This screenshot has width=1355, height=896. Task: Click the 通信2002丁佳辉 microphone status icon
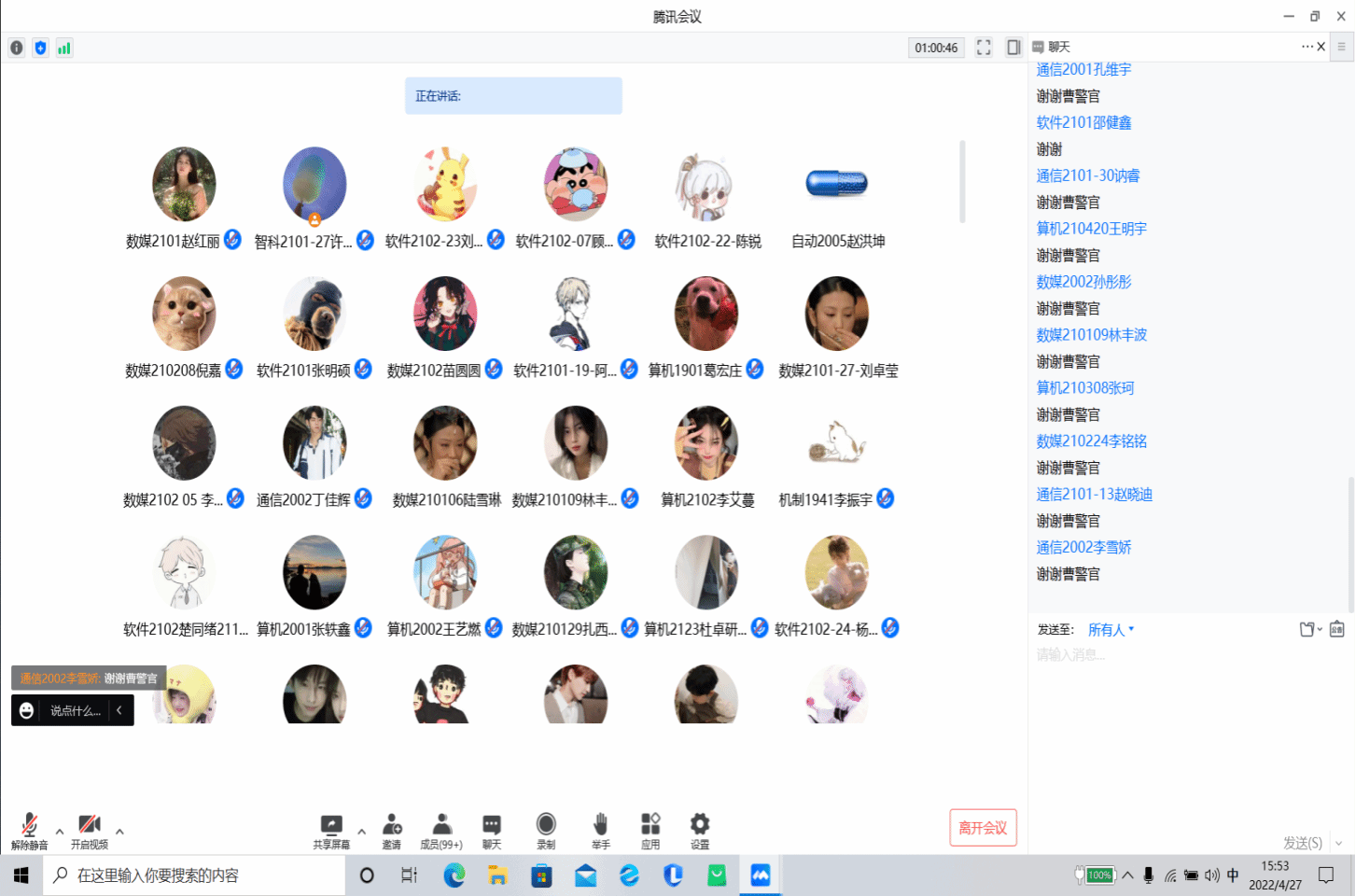(x=363, y=498)
